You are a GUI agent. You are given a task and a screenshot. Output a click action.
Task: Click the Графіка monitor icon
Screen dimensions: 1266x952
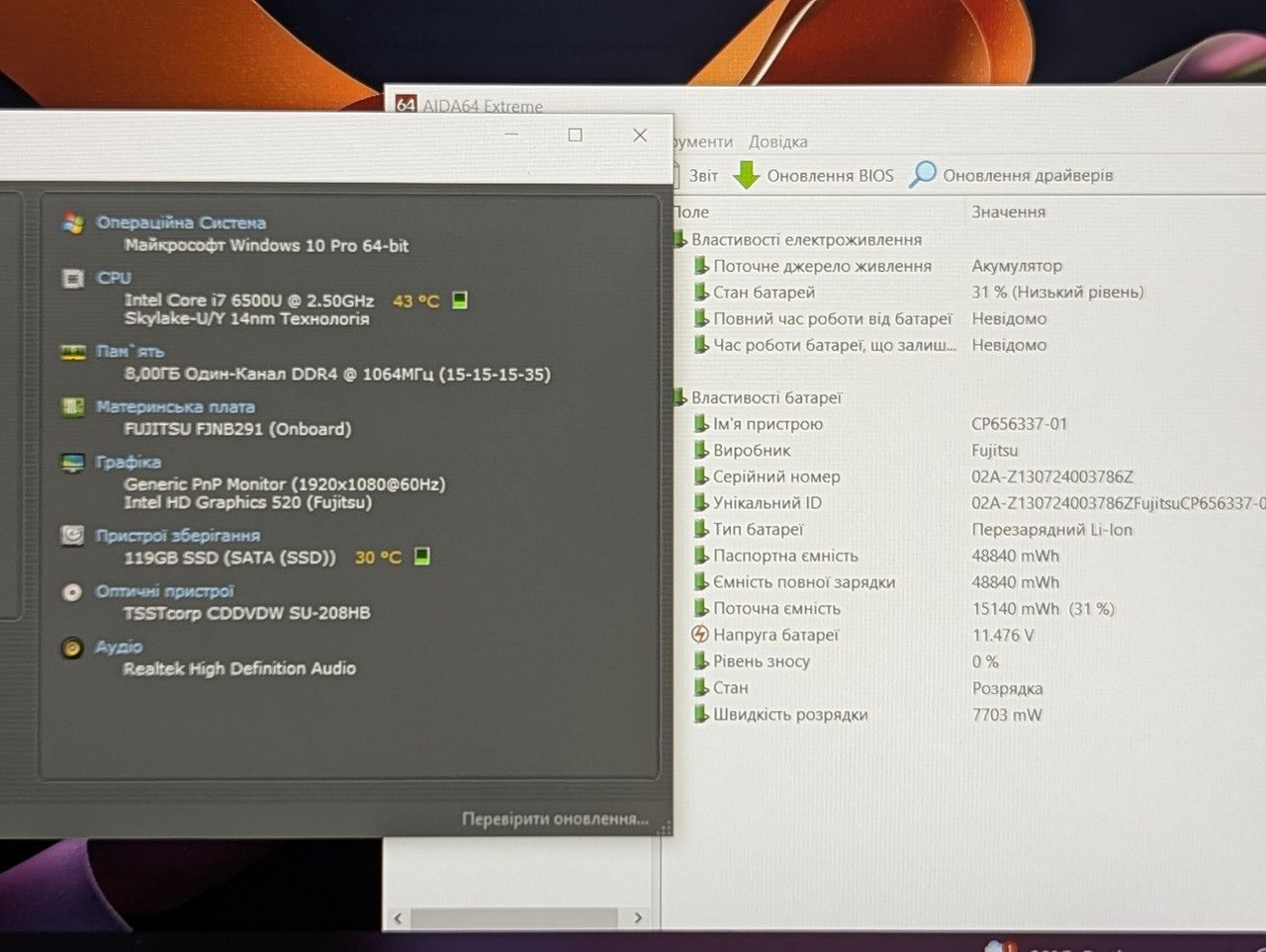point(73,463)
